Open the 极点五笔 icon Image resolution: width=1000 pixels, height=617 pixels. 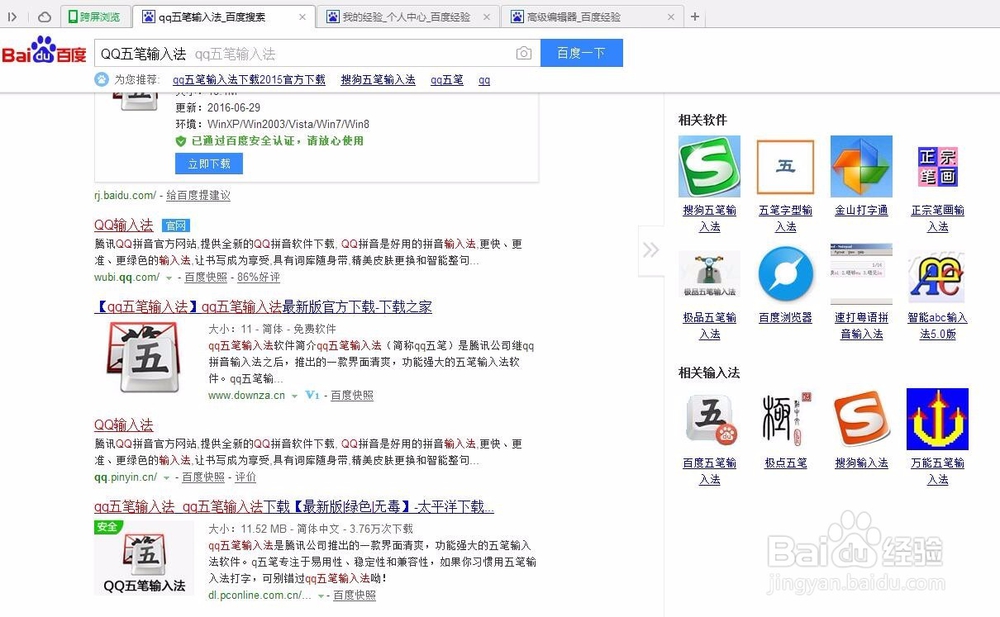786,419
